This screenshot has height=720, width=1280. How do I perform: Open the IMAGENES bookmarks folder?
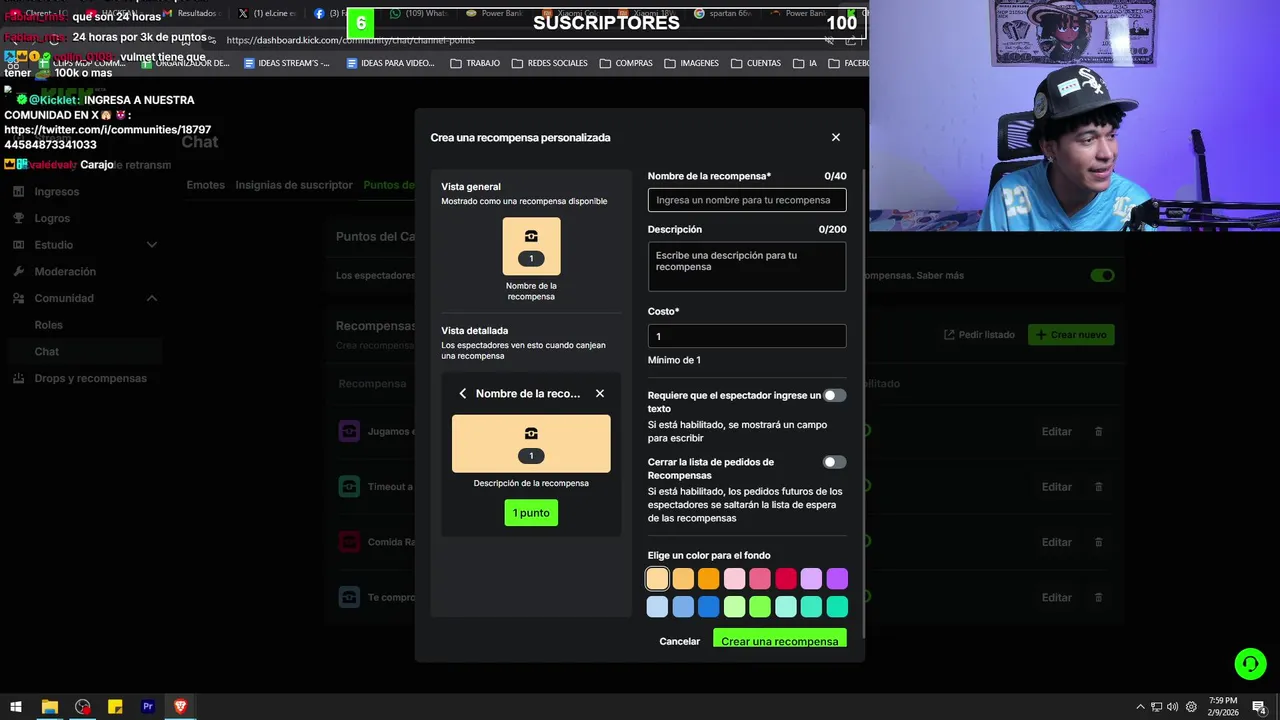pyautogui.click(x=691, y=63)
